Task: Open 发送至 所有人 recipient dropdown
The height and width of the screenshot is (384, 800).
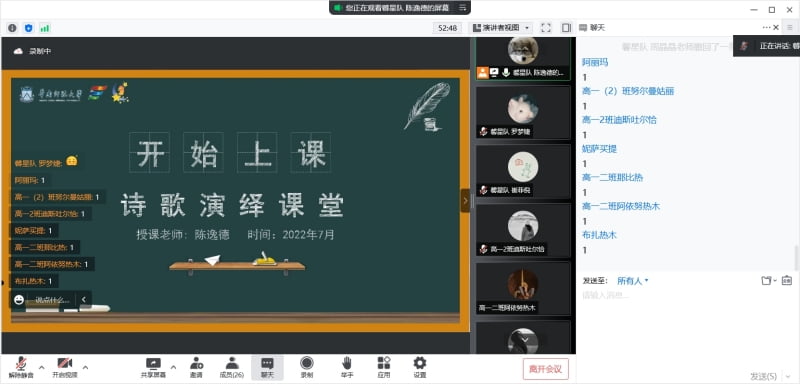Action: (x=633, y=280)
